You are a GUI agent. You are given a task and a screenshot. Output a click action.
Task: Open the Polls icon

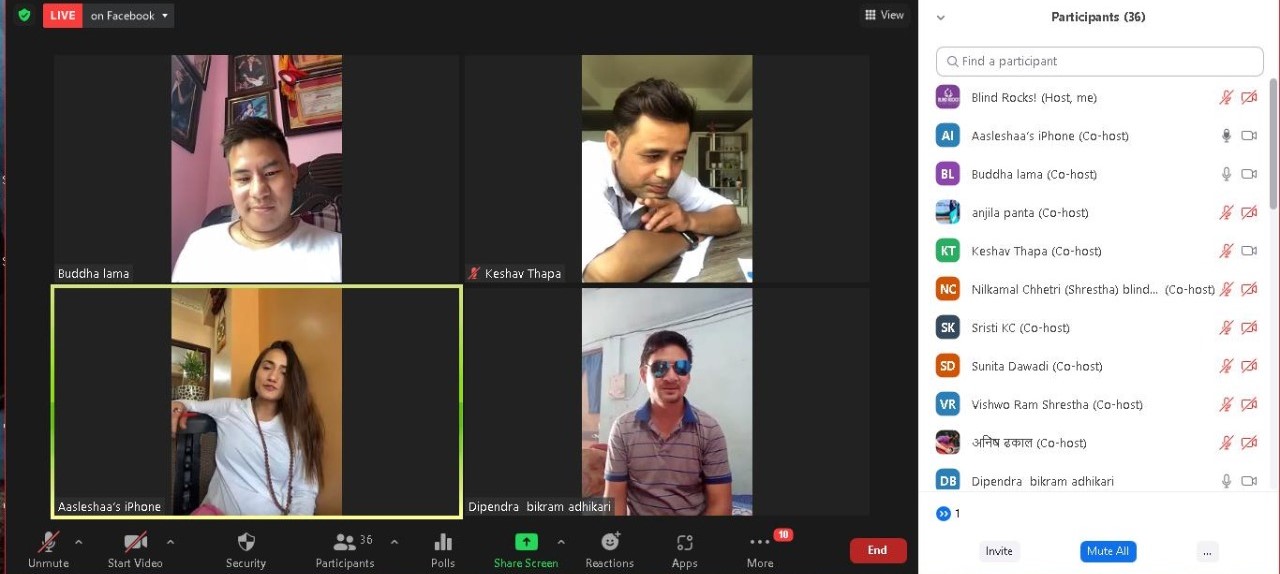tap(443, 542)
